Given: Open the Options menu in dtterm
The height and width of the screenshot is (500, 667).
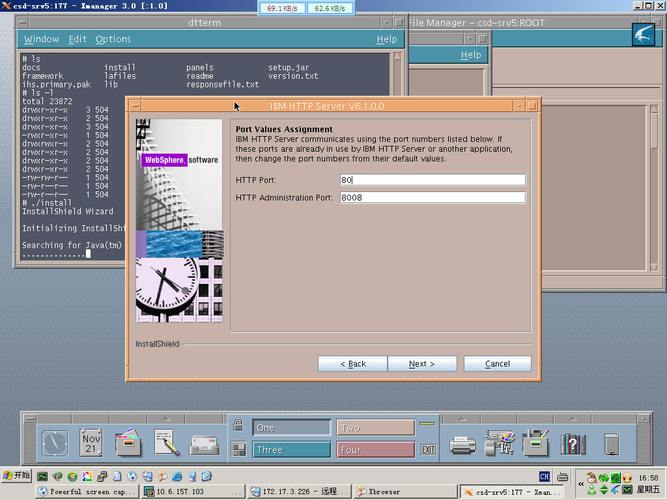Looking at the screenshot, I should click(x=113, y=39).
